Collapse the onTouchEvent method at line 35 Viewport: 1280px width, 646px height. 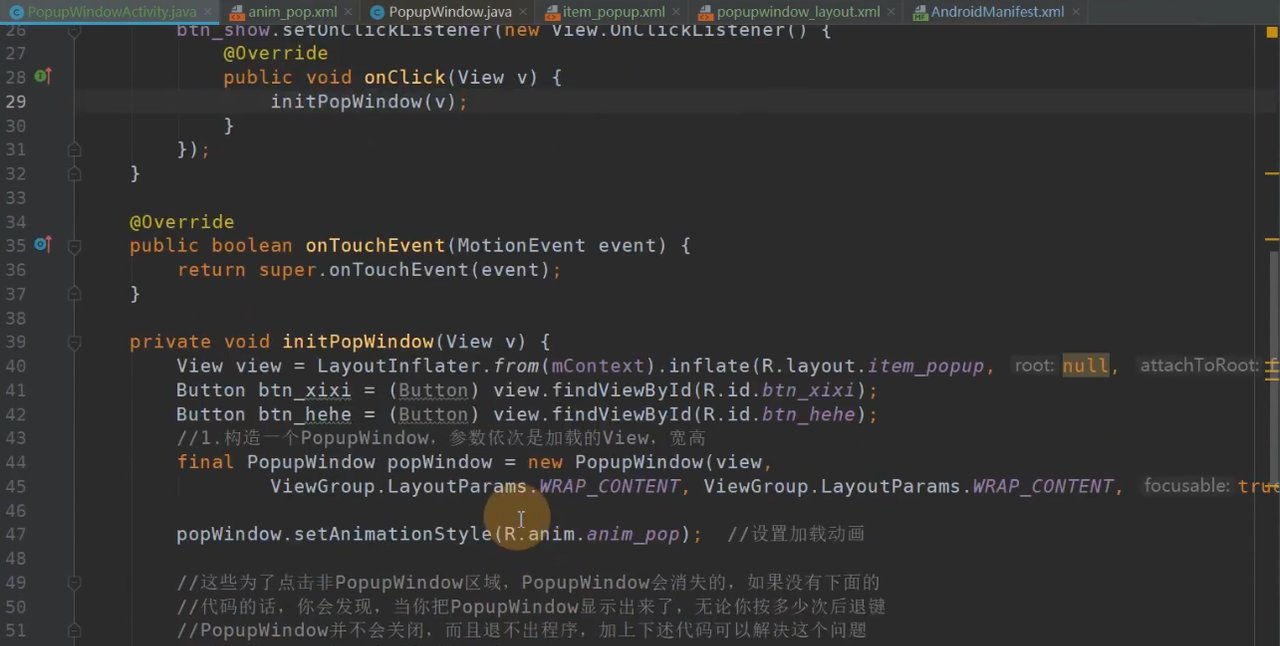[74, 246]
